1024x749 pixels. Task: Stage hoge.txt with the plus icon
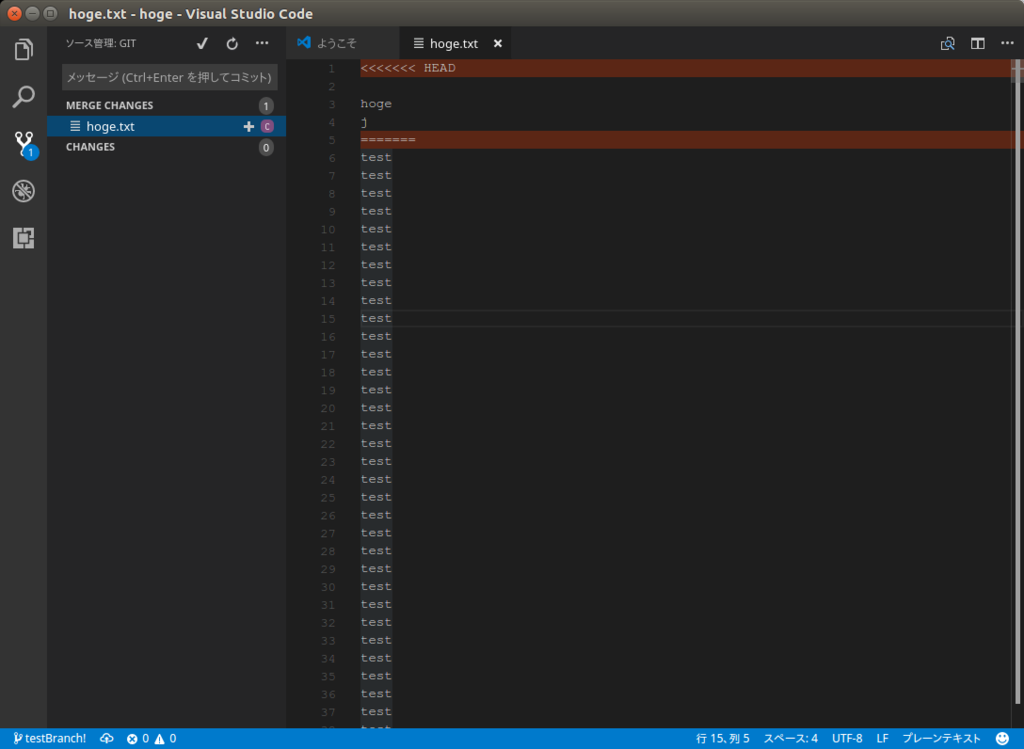(248, 126)
